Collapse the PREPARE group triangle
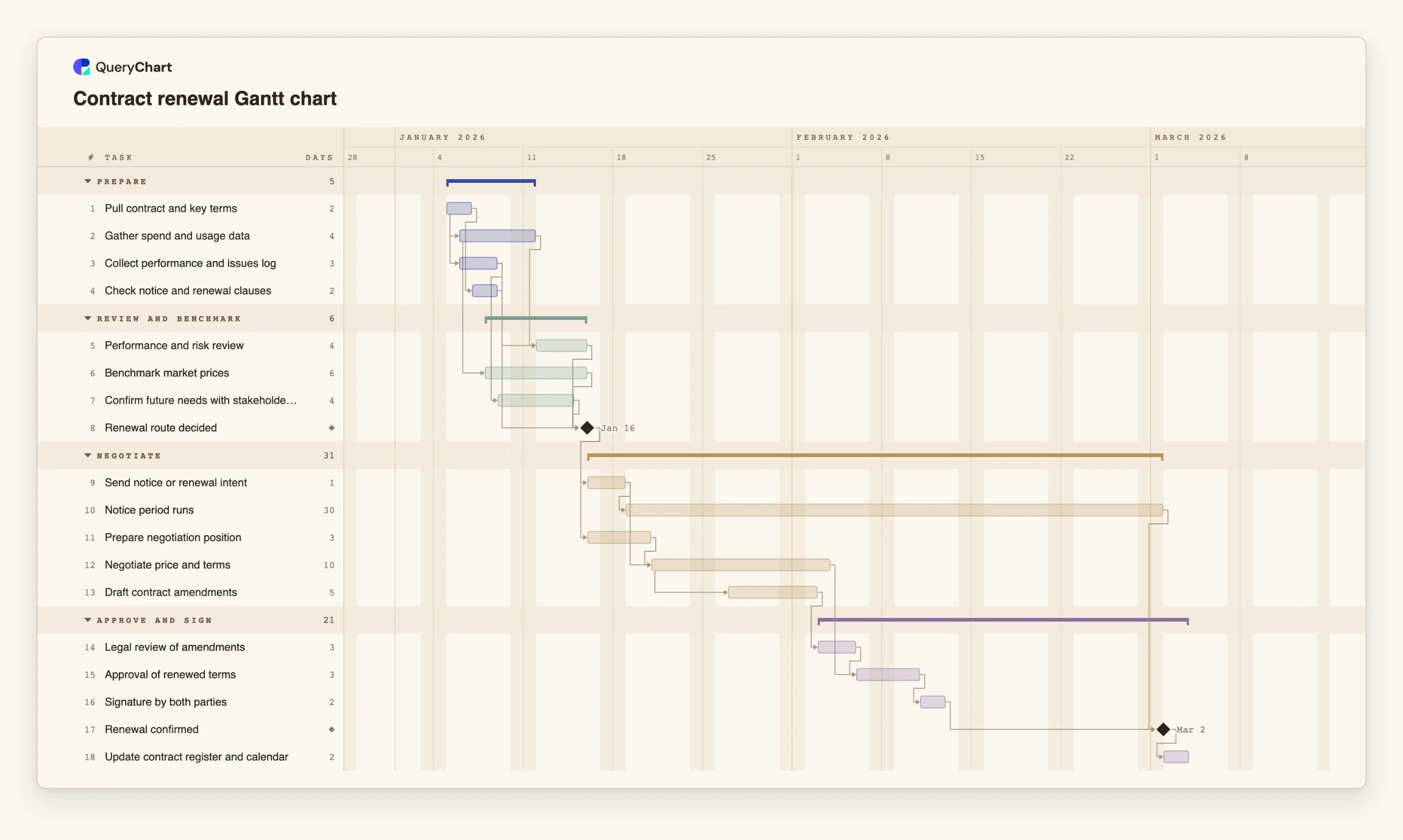1403x840 pixels. click(88, 181)
